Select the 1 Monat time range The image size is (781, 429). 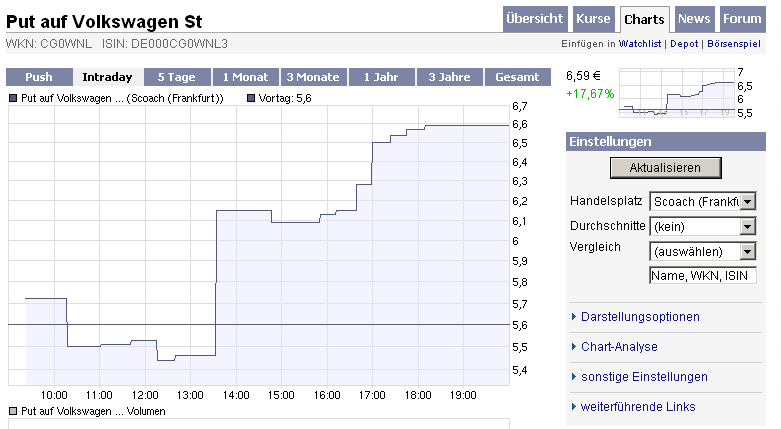tap(246, 77)
